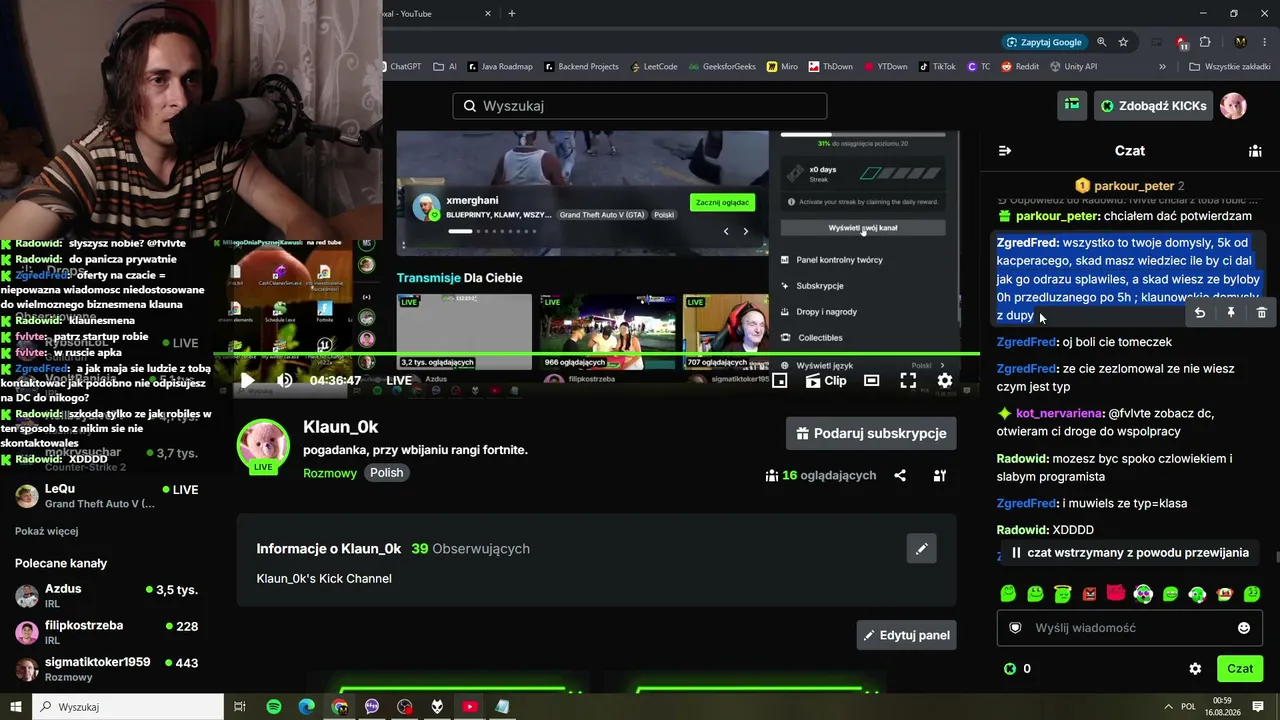Open the browser extensions puzzle icon
Viewport: 1280px width, 720px height.
click(1205, 42)
